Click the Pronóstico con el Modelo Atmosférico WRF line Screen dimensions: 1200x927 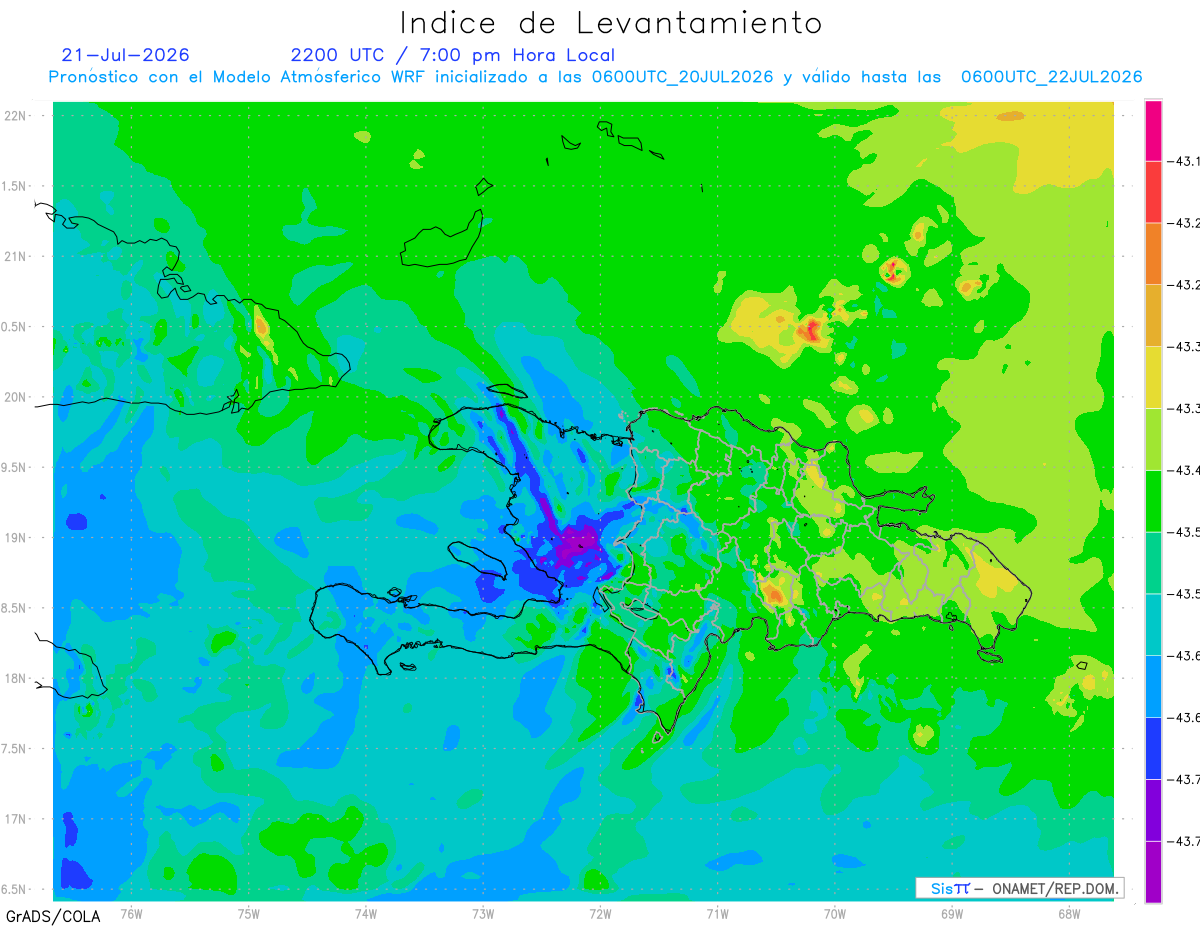595,77
